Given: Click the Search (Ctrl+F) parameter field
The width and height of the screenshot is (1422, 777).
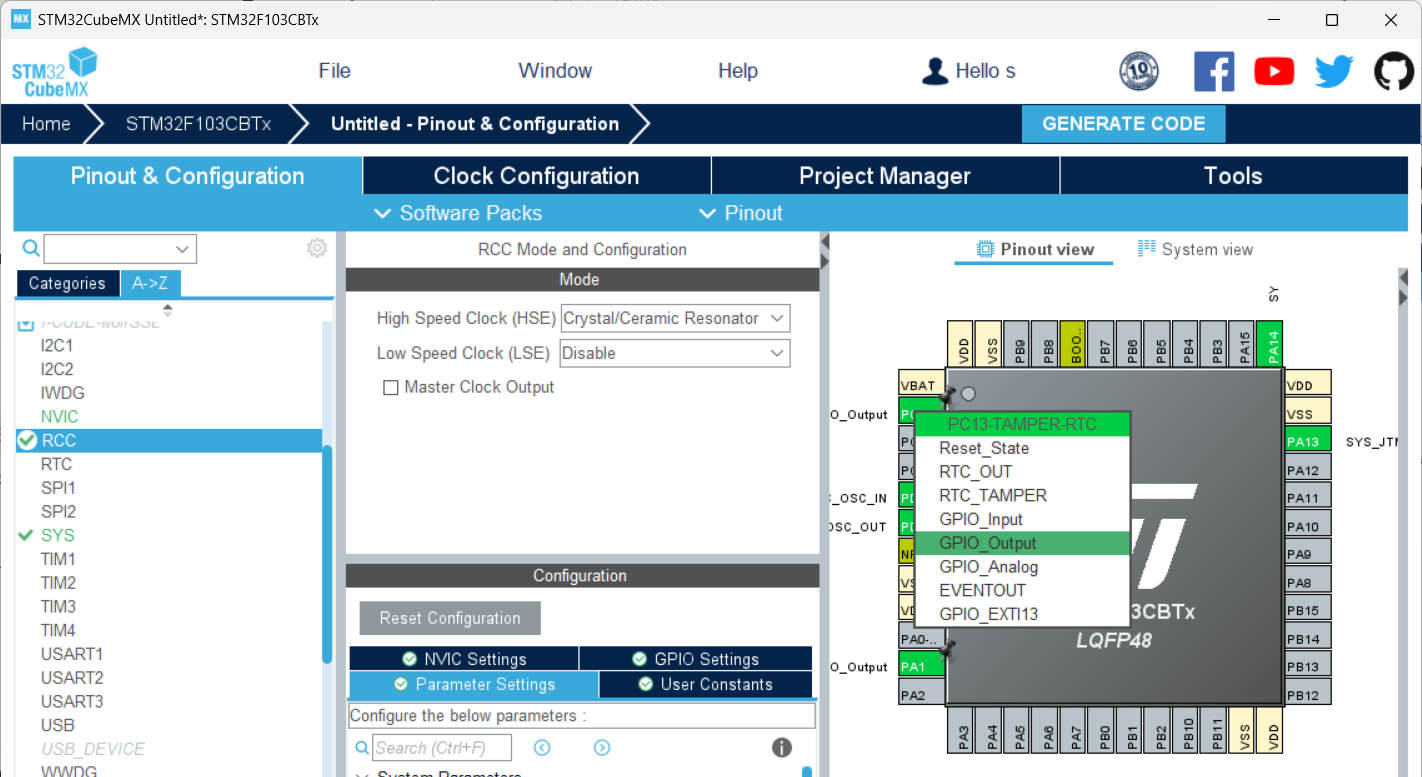Looking at the screenshot, I should point(442,748).
